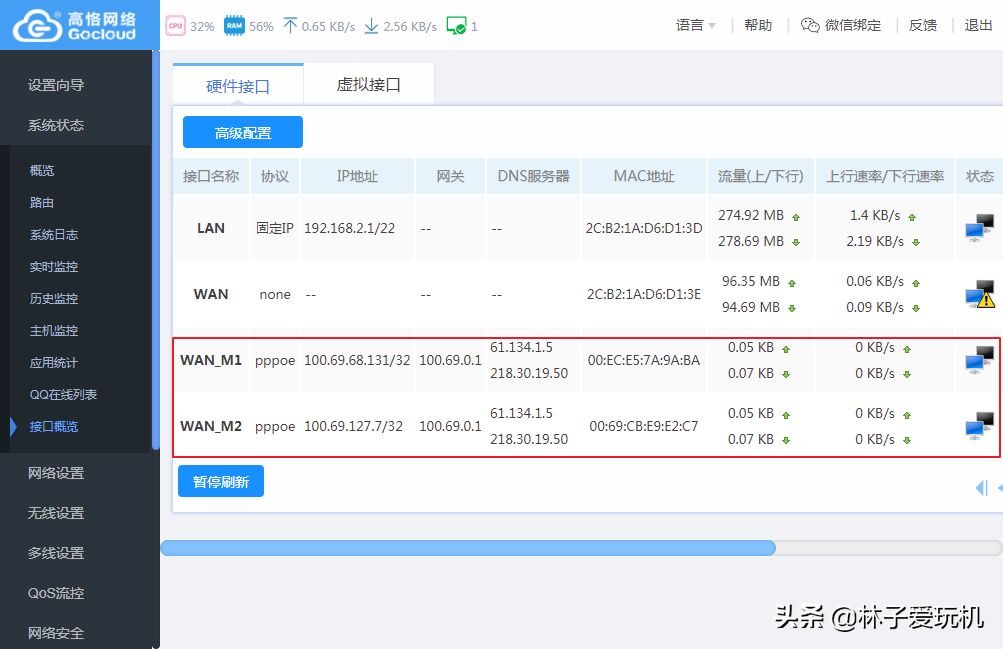Open 实时监控 in the sidebar
Viewport: 1003px width, 649px height.
(54, 267)
